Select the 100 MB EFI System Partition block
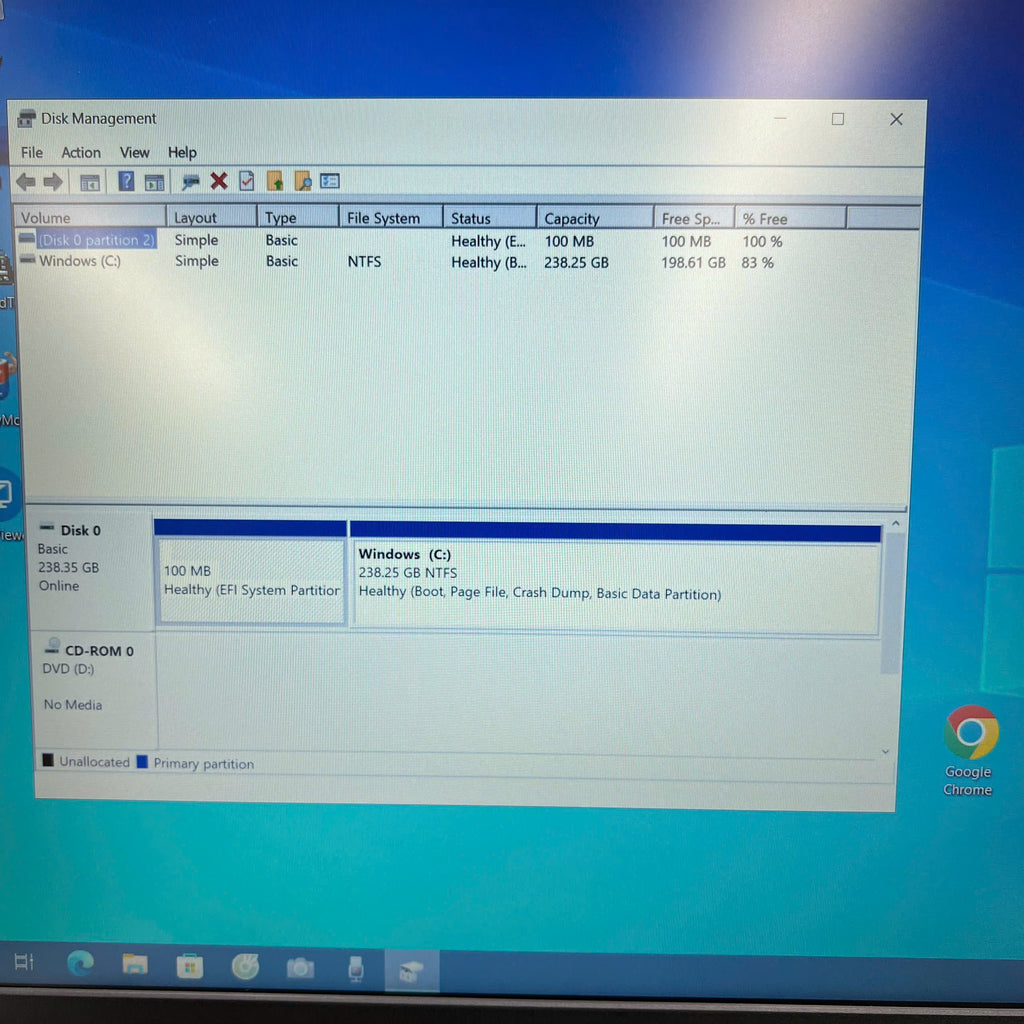The height and width of the screenshot is (1024, 1024). point(251,582)
